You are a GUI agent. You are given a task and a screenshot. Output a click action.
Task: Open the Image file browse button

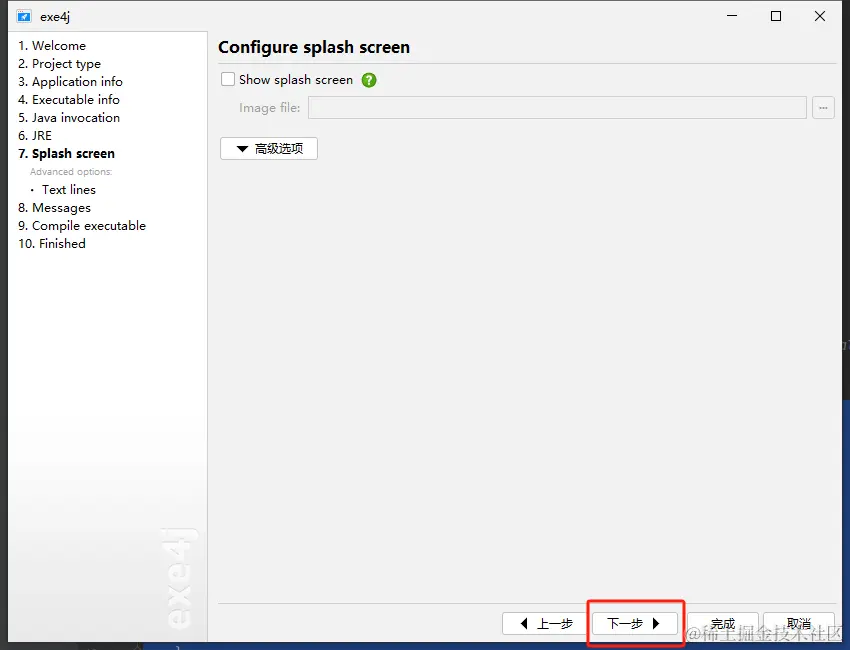823,107
